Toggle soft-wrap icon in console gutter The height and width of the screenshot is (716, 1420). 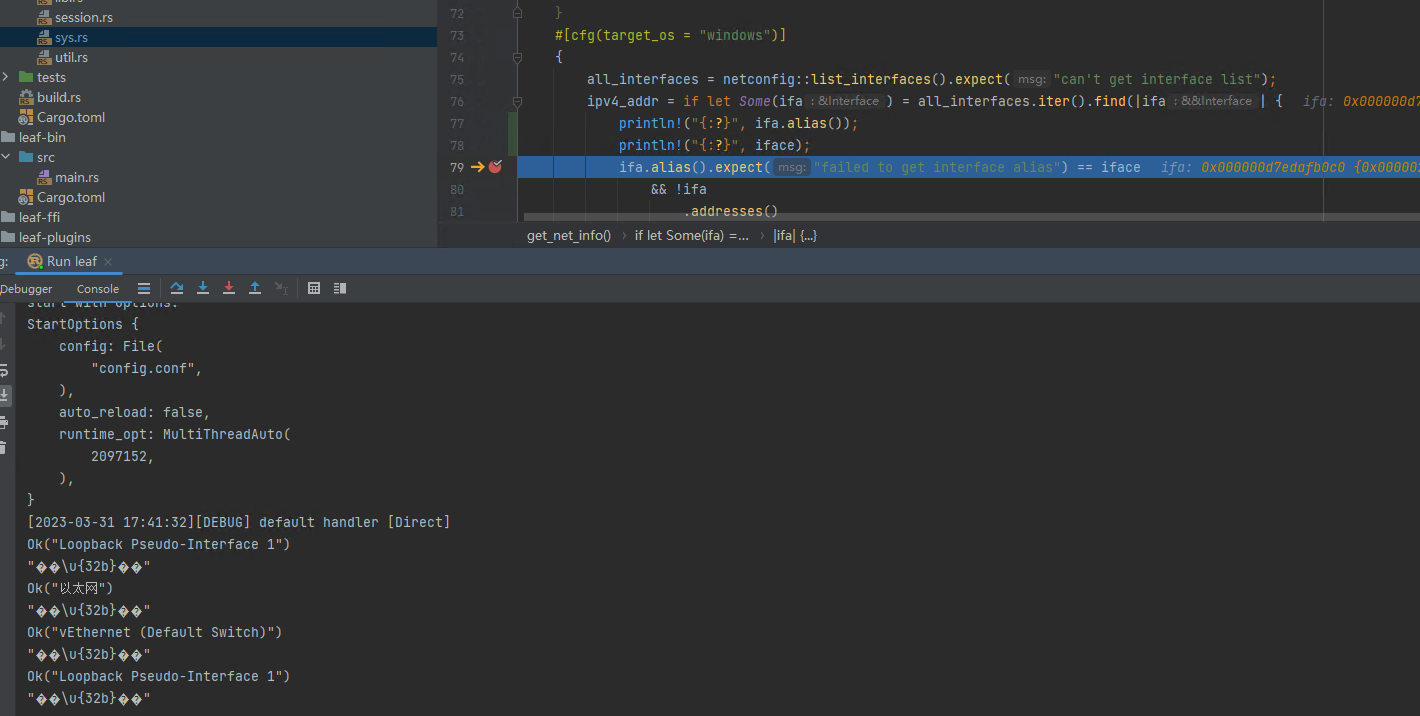point(4,370)
